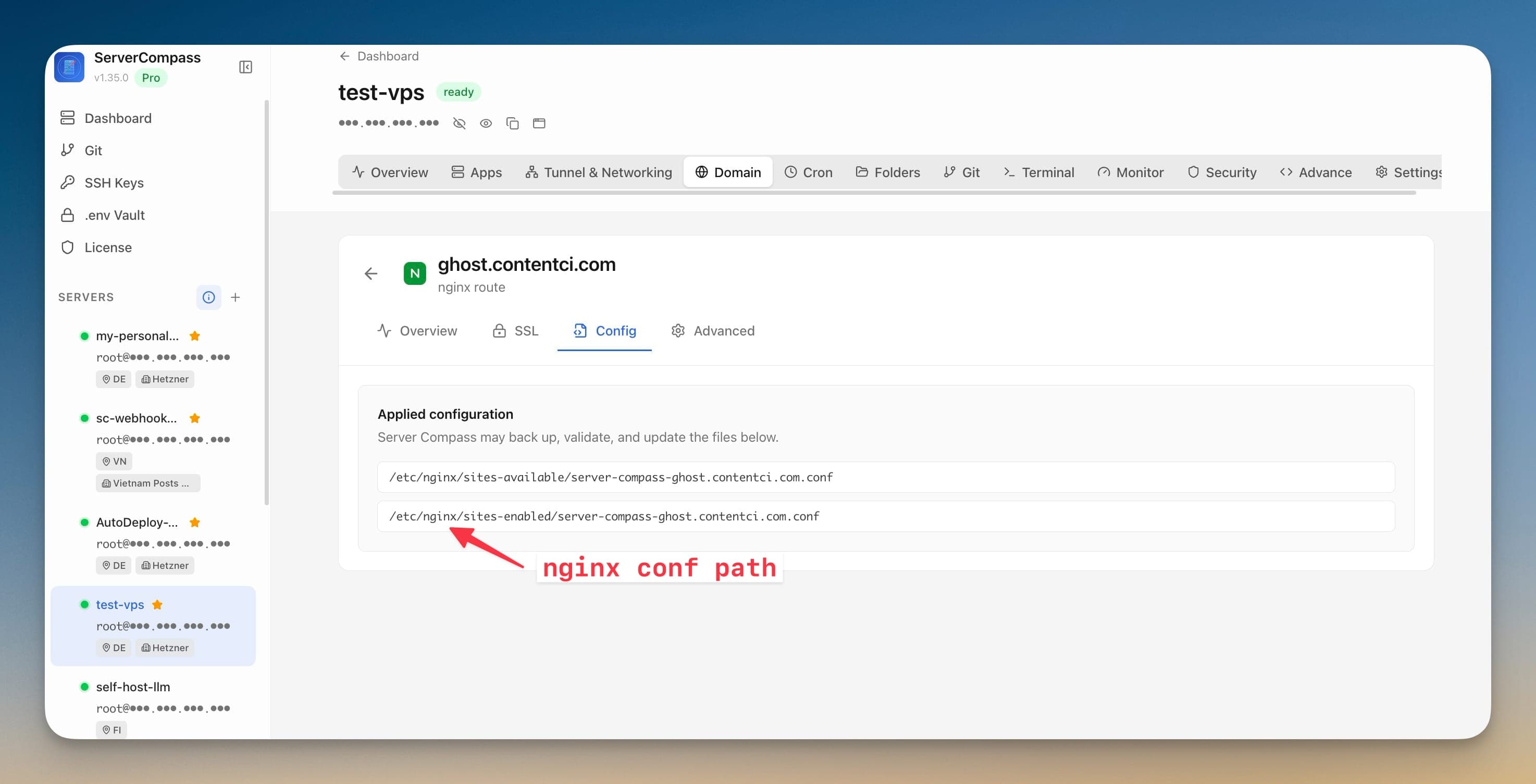Select the test-vps server entry

pos(153,626)
